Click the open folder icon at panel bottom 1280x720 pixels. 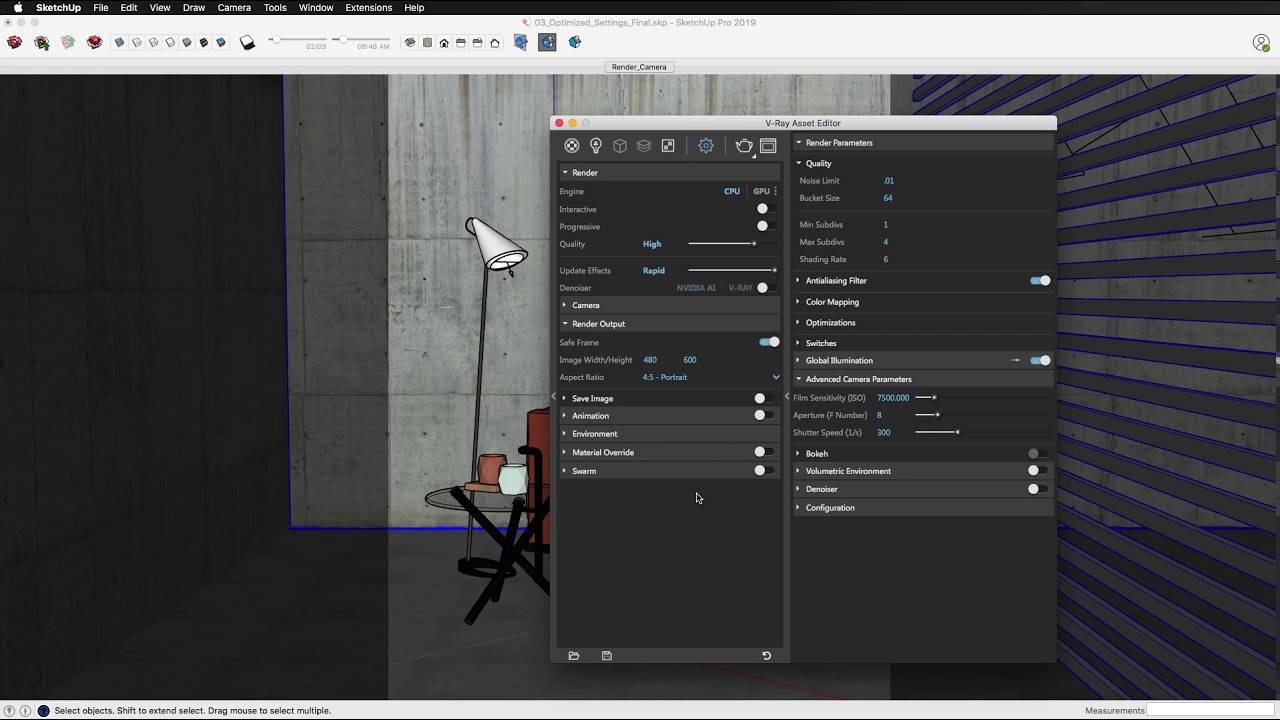tap(574, 656)
